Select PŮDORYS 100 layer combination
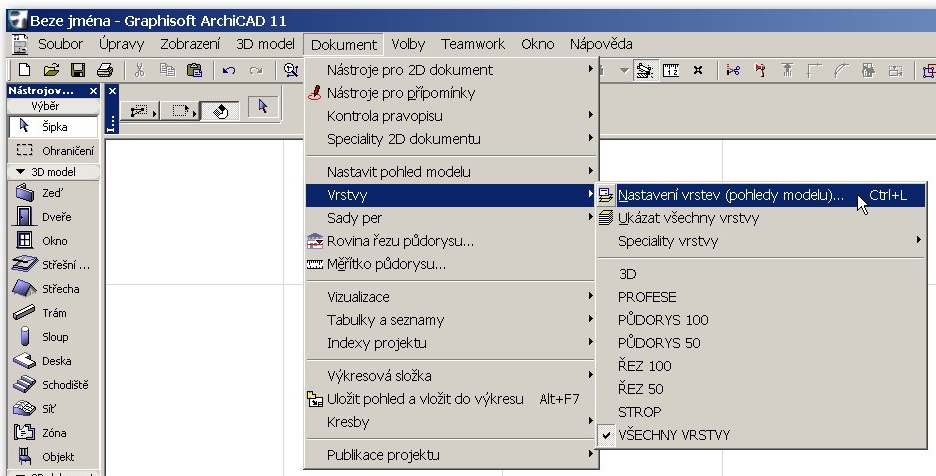 761,320
